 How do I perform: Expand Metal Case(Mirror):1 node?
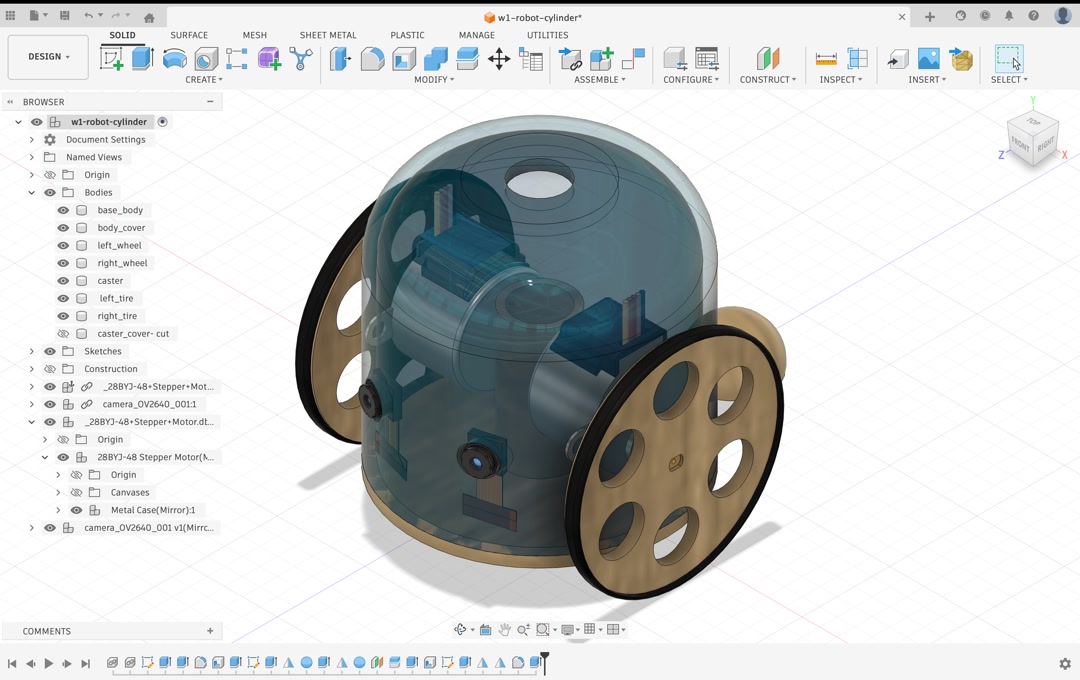[x=59, y=511]
